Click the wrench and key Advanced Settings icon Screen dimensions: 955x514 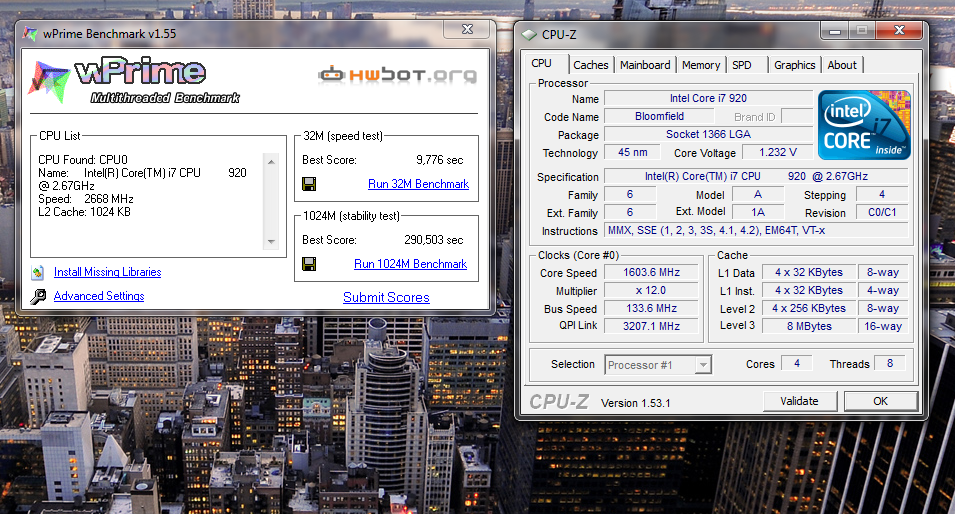coord(38,297)
